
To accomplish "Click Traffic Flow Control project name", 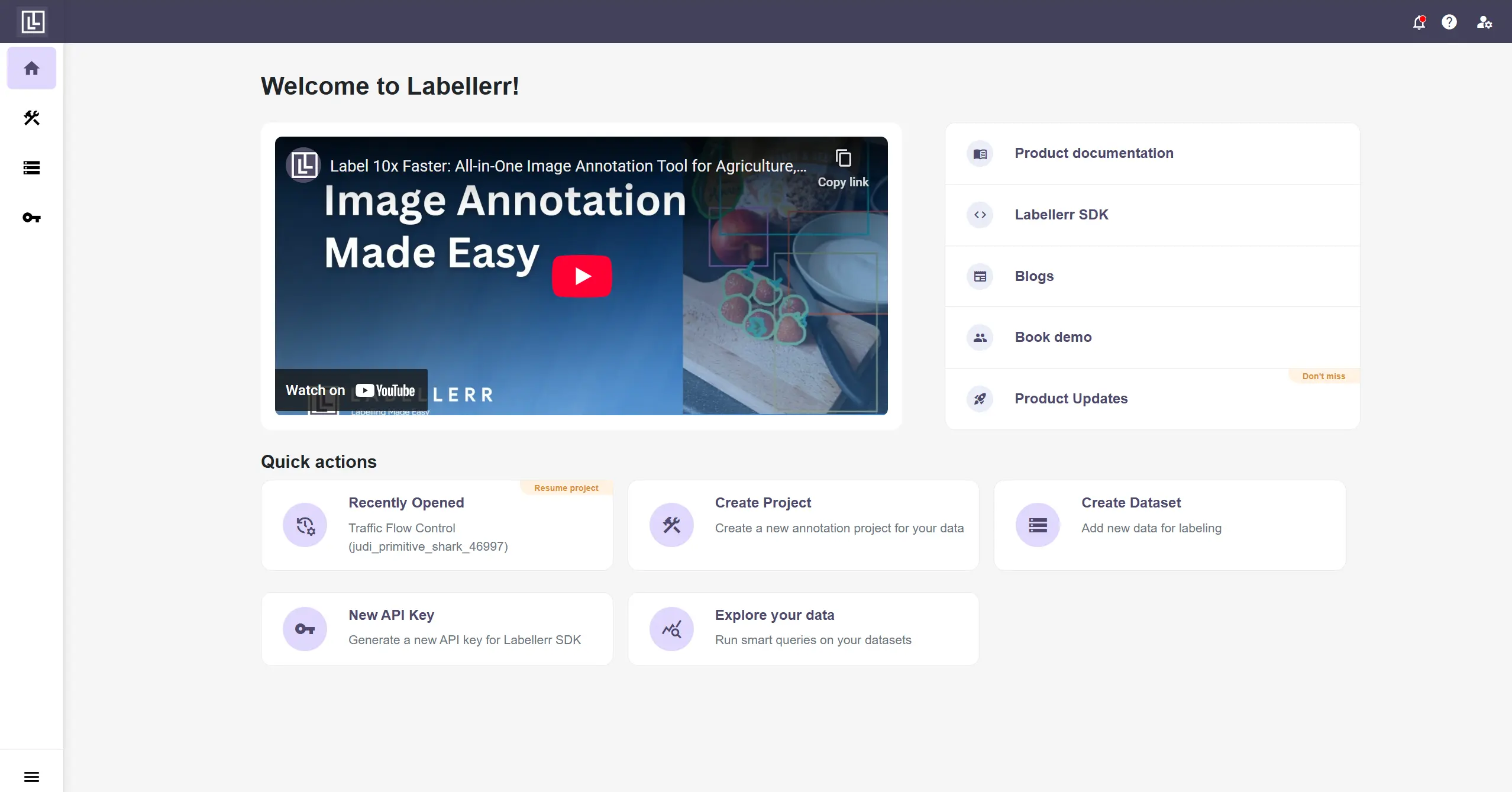I will [x=428, y=537].
